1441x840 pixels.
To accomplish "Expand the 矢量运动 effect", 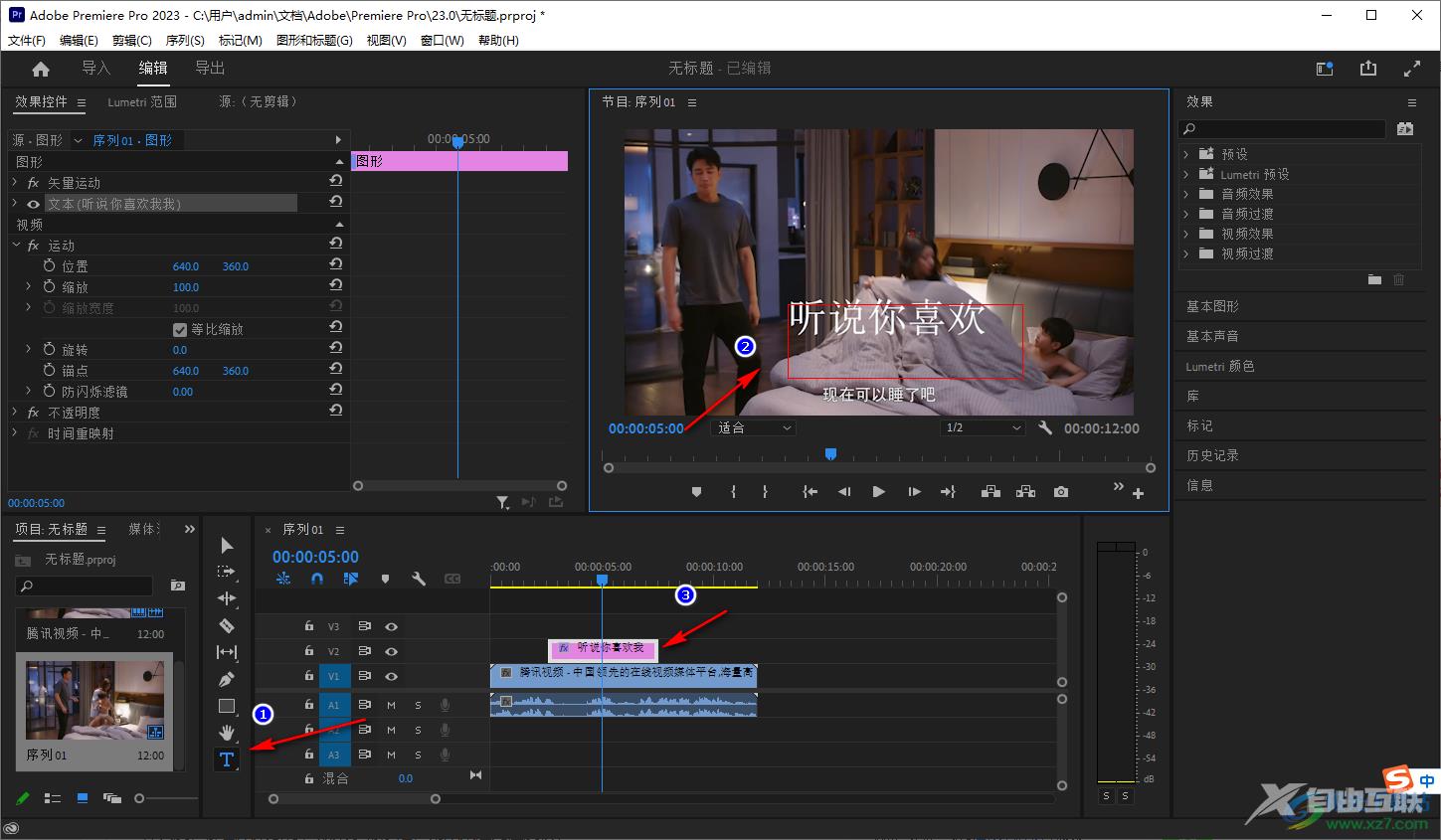I will pos(15,182).
